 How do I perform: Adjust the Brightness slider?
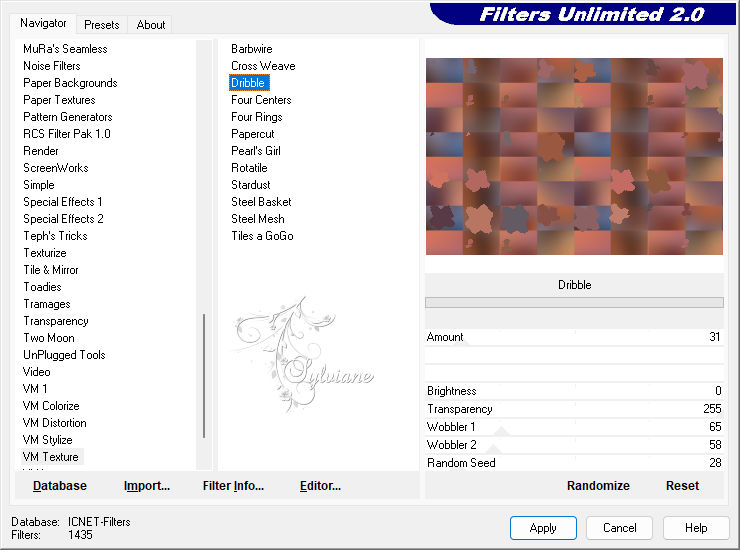[x=574, y=391]
